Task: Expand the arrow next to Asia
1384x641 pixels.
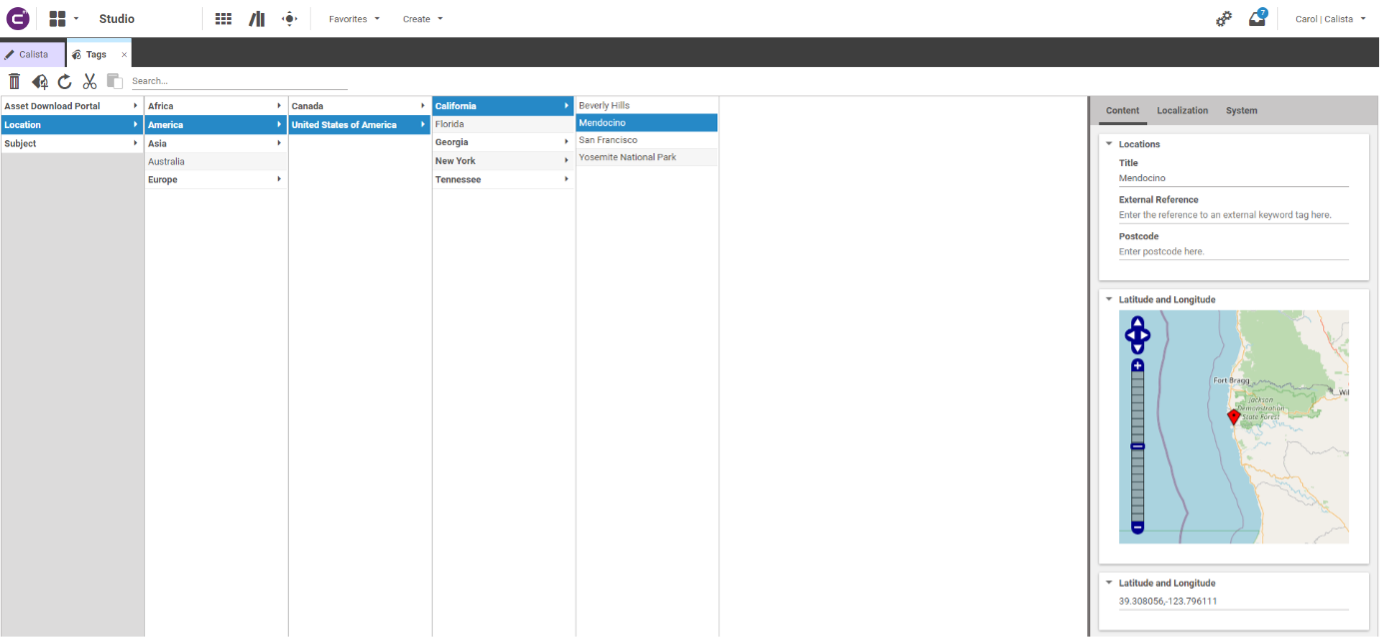Action: [279, 144]
